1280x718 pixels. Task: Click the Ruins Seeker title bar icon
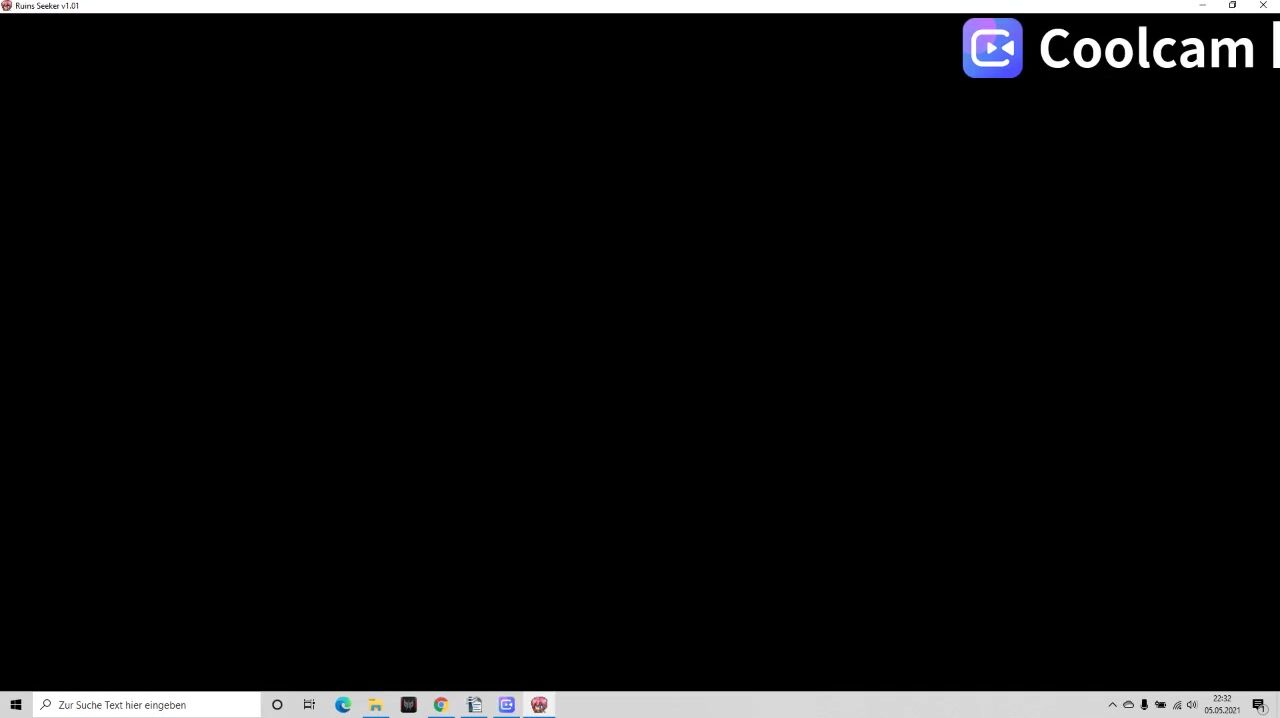(x=7, y=6)
